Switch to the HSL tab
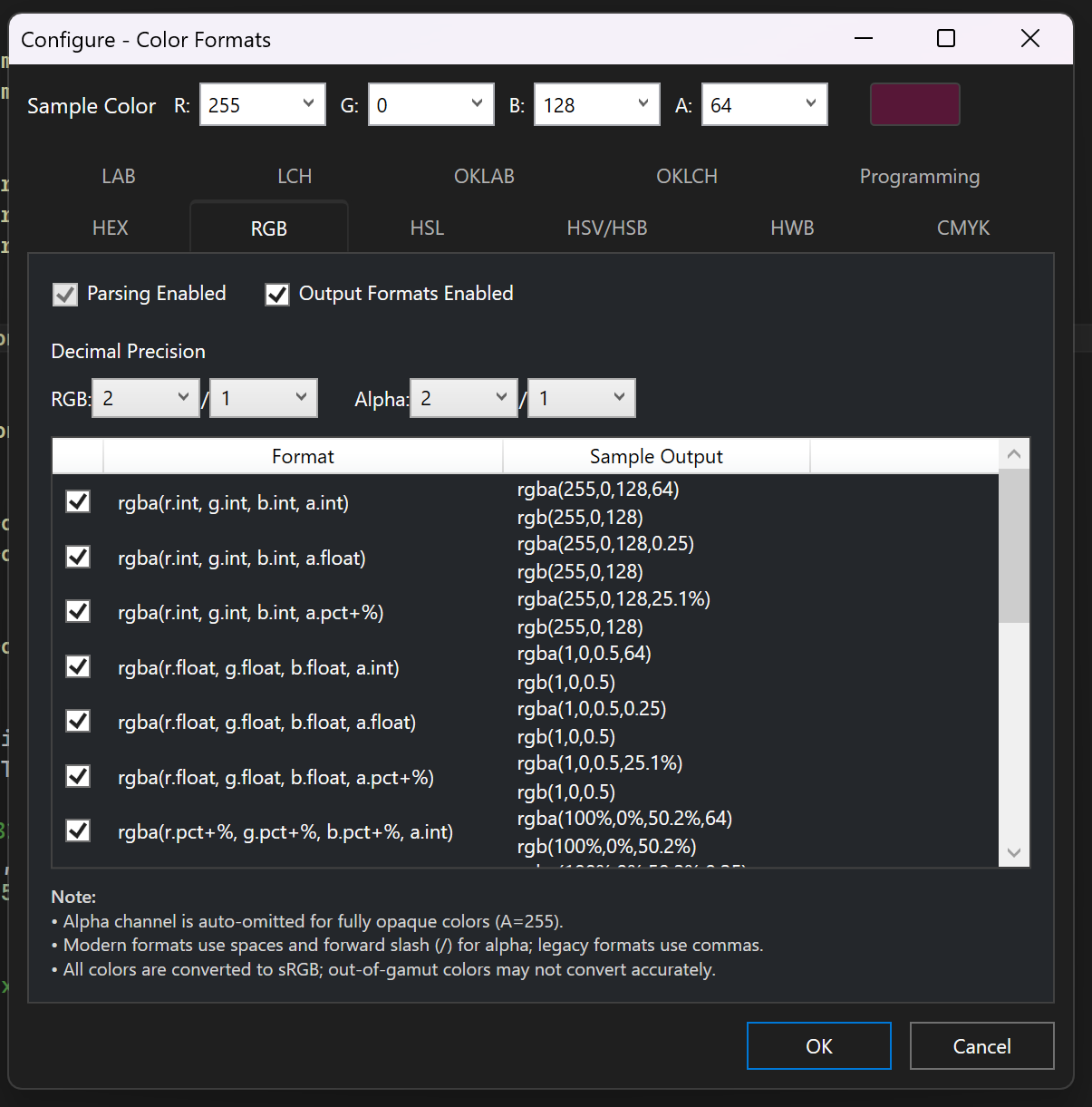This screenshot has height=1107, width=1092. click(x=426, y=228)
